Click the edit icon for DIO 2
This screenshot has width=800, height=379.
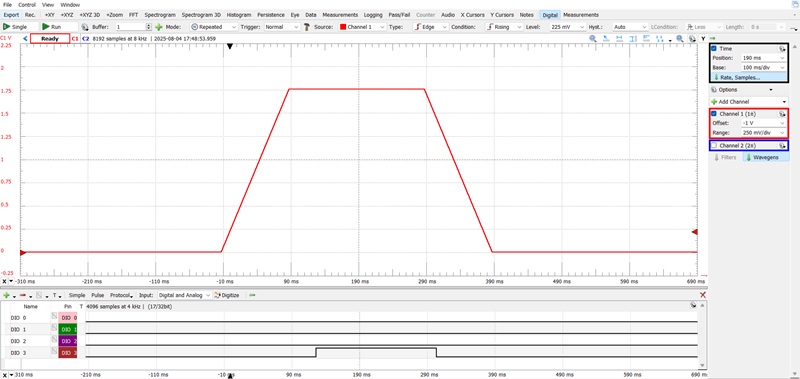[x=54, y=340]
